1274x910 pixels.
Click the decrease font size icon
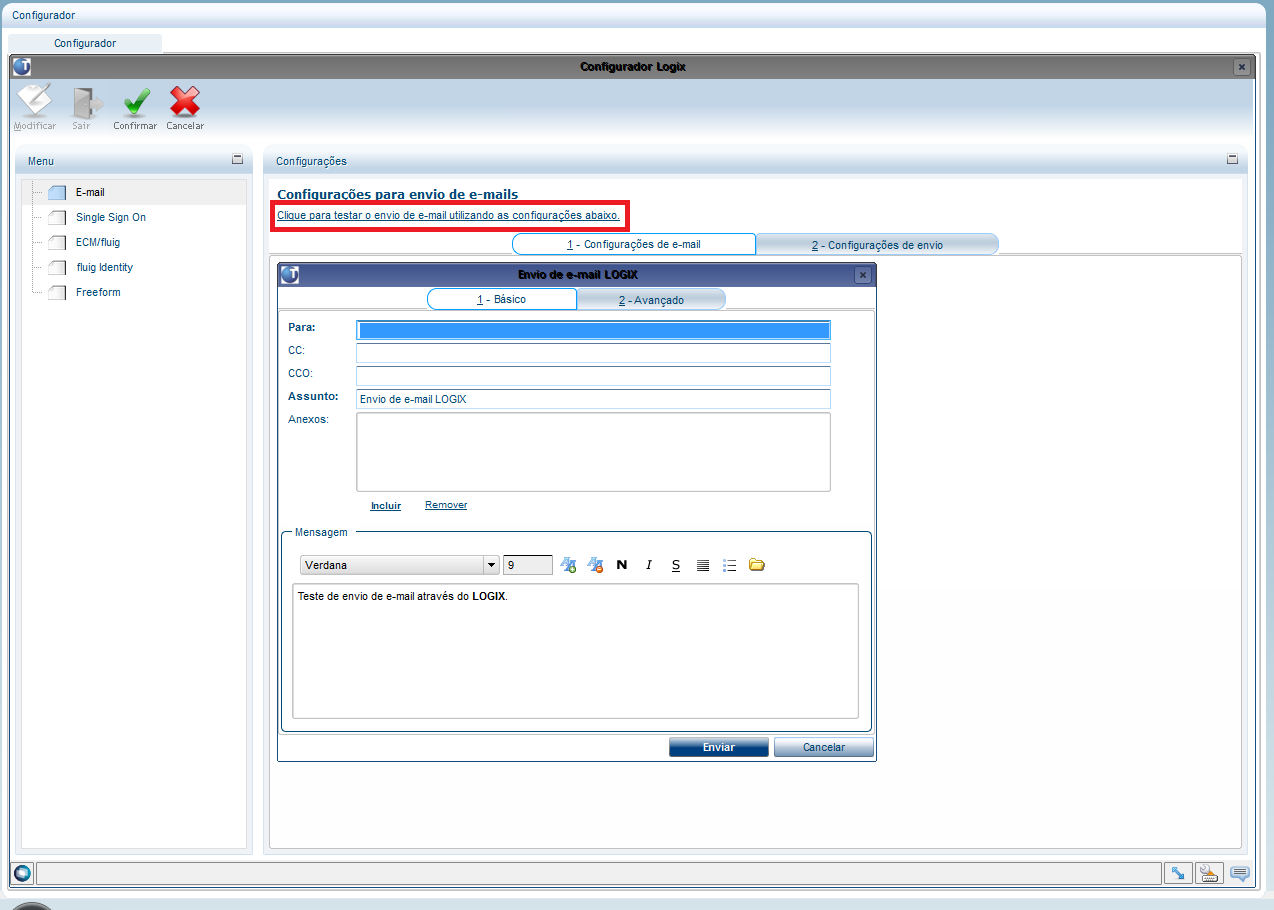pos(595,565)
